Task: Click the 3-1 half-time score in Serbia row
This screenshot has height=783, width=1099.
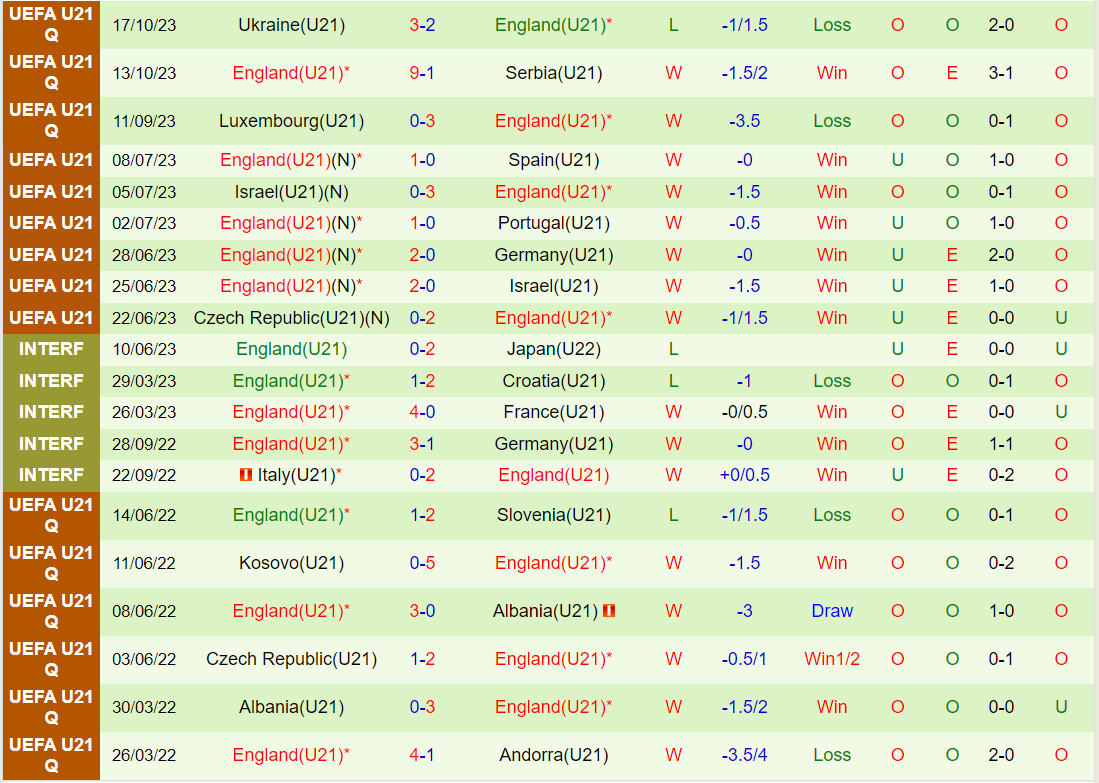Action: tap(1001, 73)
